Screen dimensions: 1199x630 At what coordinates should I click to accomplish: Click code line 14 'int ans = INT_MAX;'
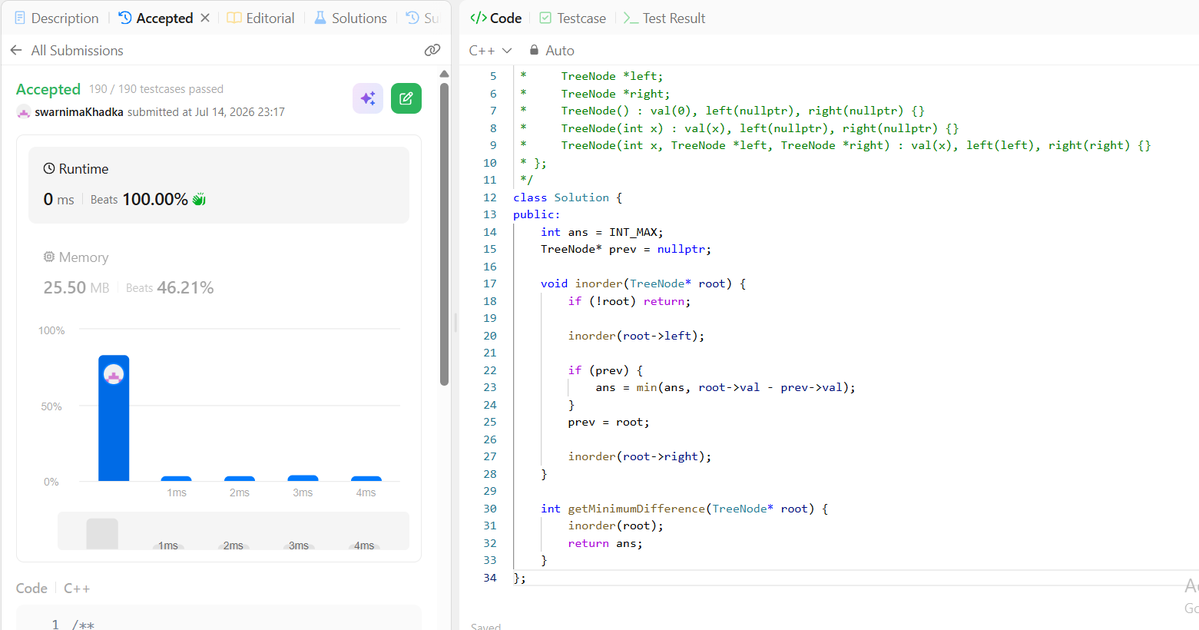pos(602,232)
